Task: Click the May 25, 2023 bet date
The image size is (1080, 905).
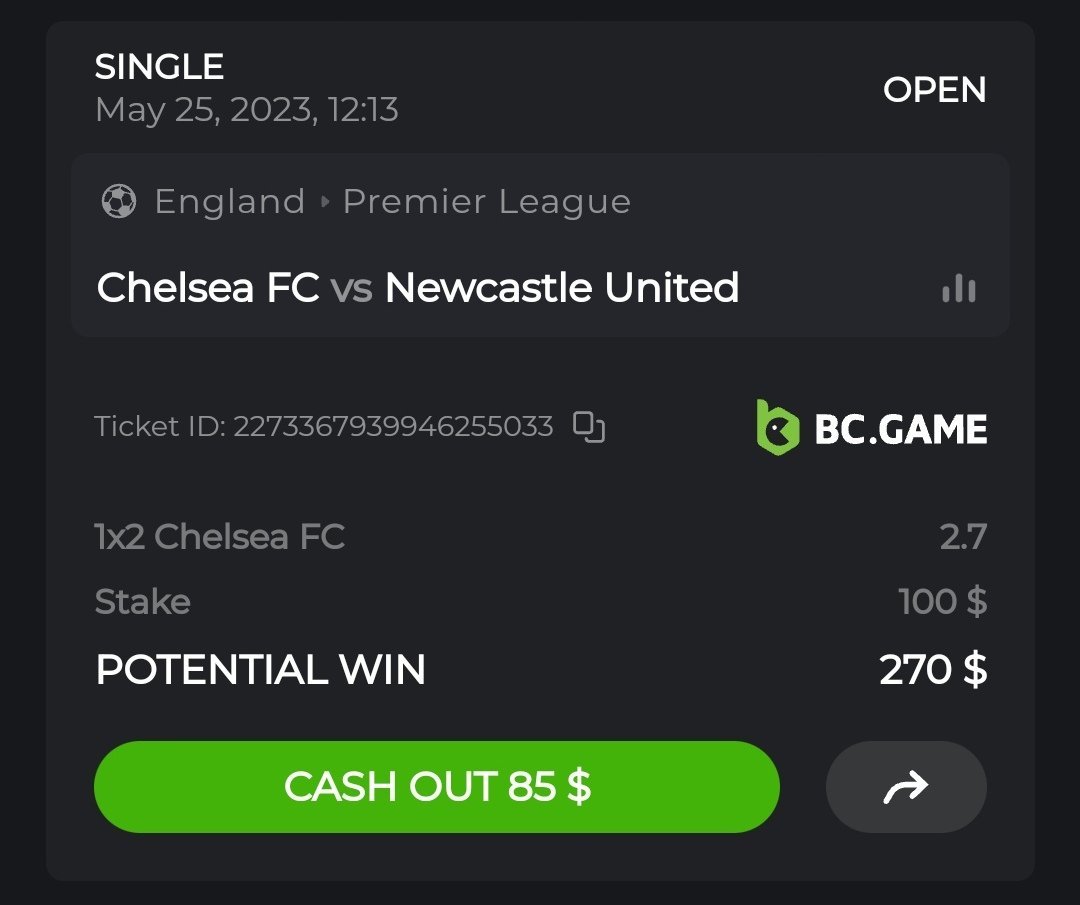Action: (x=246, y=109)
